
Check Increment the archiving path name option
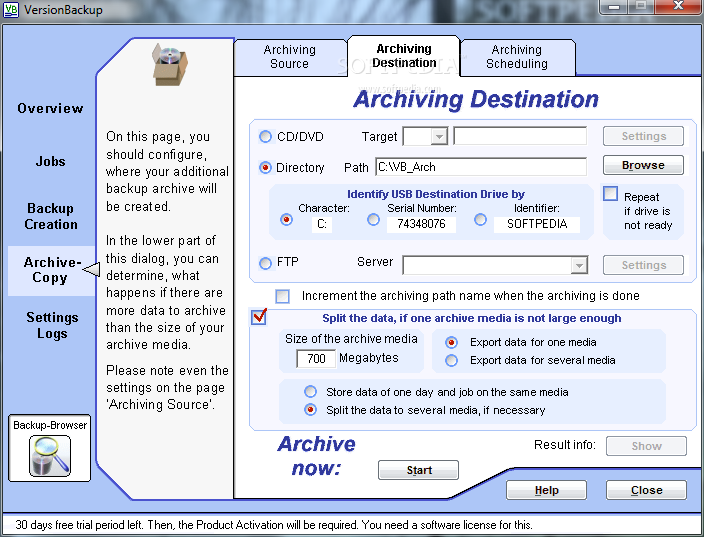coord(282,296)
